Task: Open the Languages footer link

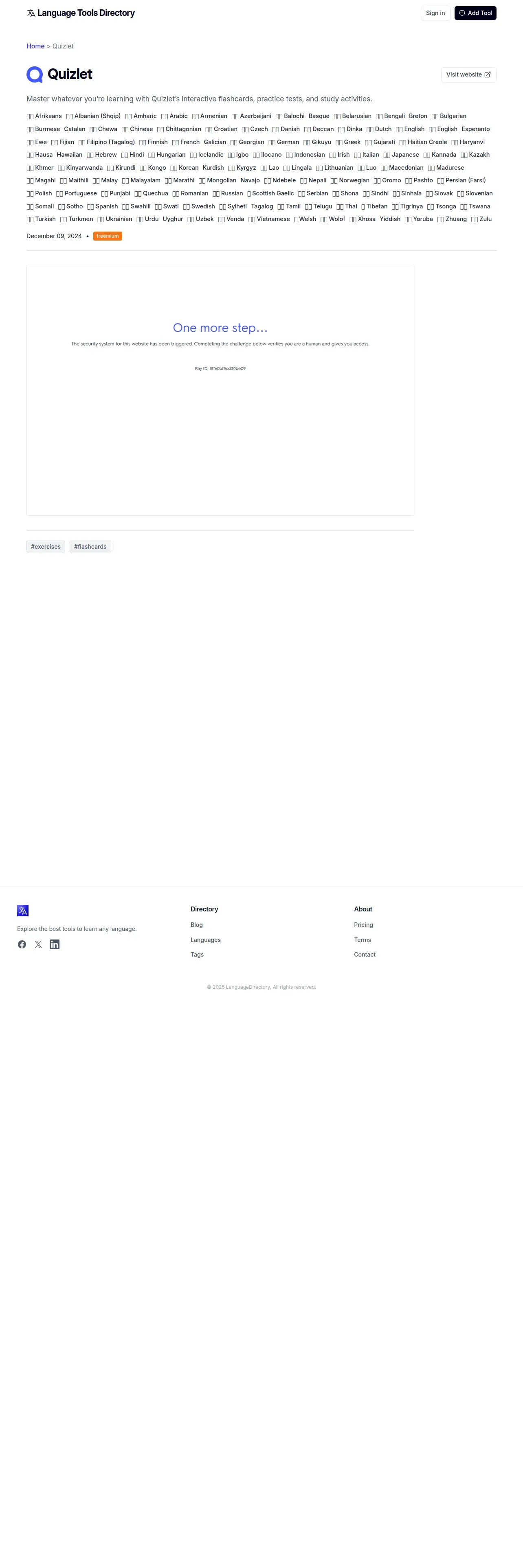Action: [x=206, y=940]
